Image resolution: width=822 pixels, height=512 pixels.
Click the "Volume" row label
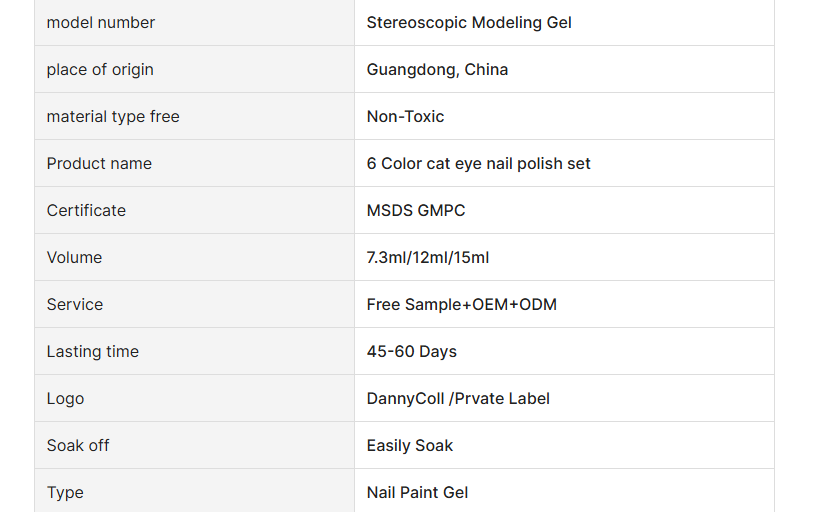click(74, 257)
